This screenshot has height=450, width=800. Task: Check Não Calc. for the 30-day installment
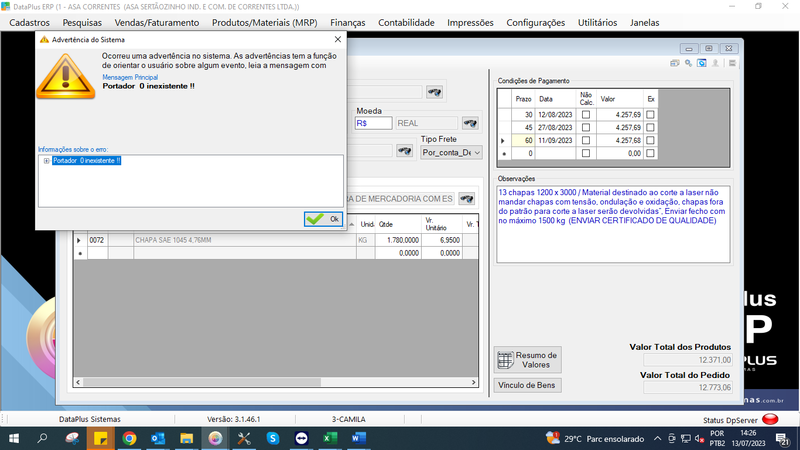pos(586,115)
